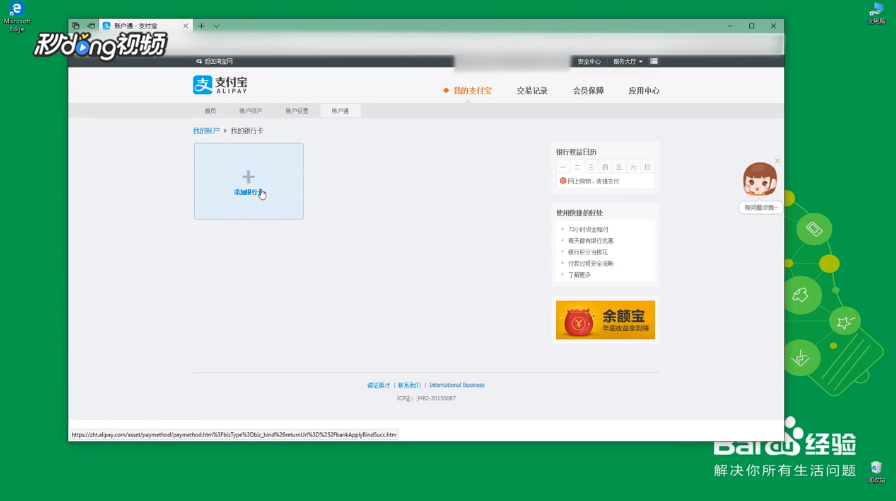
Task: Open Microsoft Edge desktop shortcut
Action: pyautogui.click(x=17, y=17)
